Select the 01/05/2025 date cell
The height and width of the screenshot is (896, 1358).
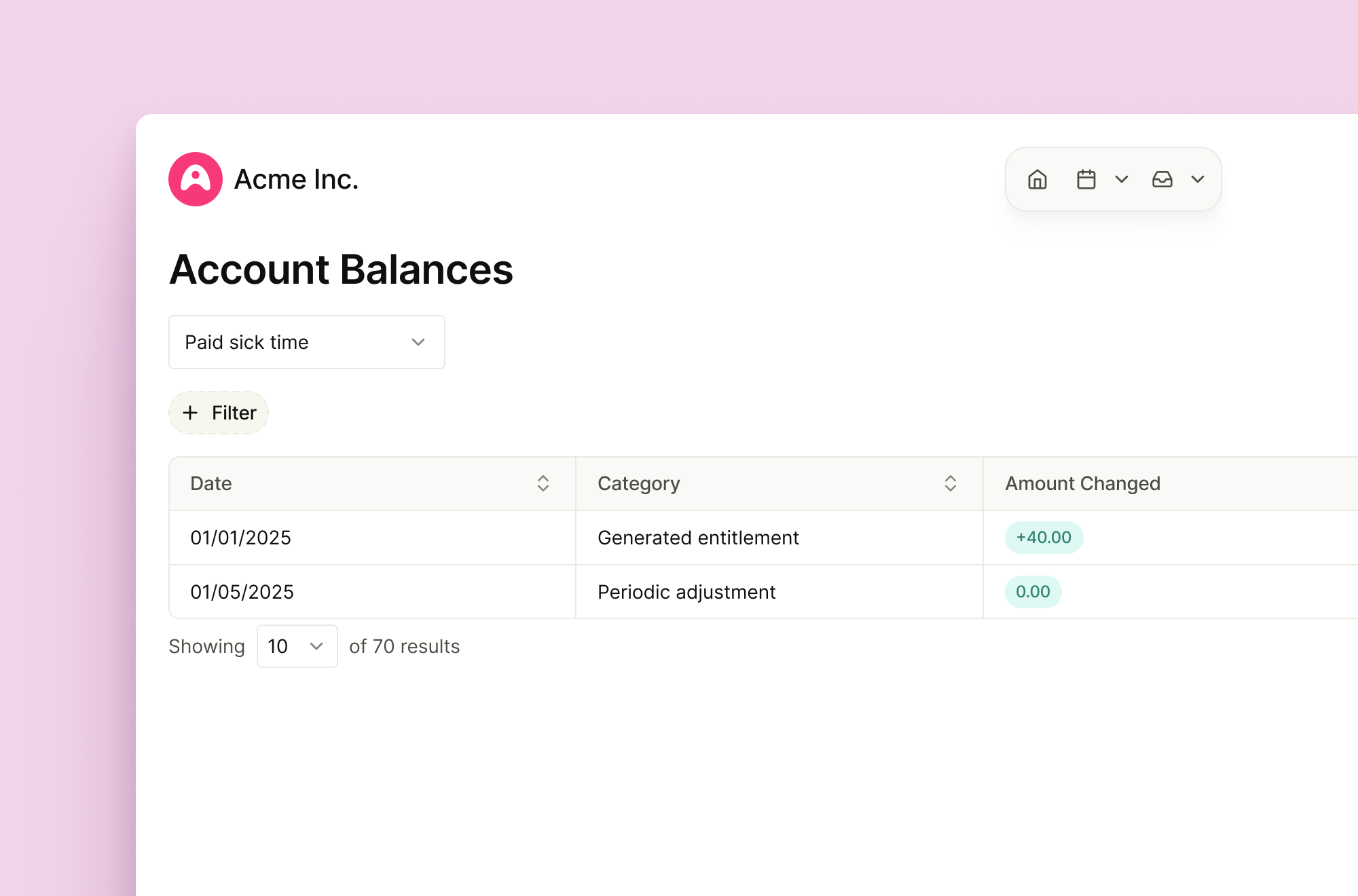point(242,592)
